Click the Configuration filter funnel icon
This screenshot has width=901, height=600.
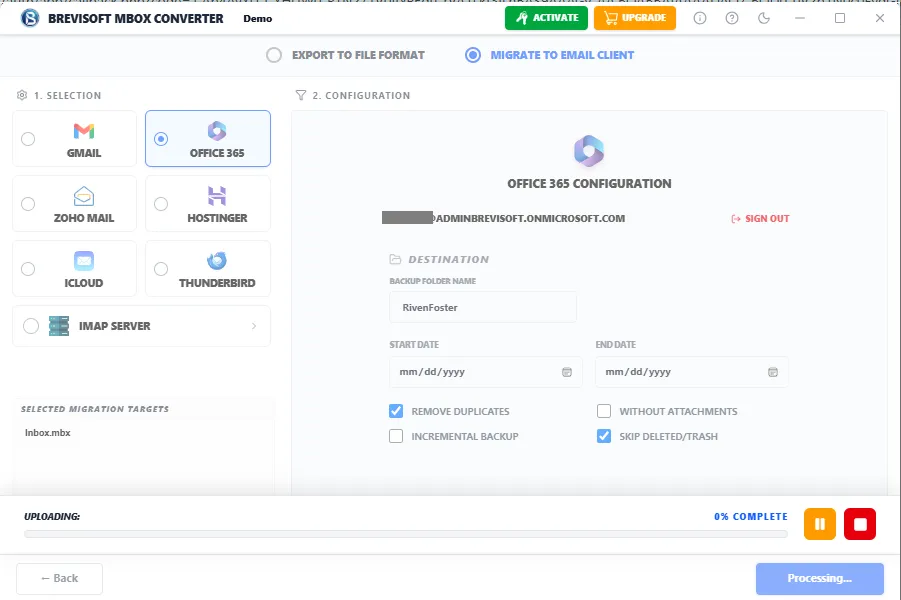tap(301, 95)
